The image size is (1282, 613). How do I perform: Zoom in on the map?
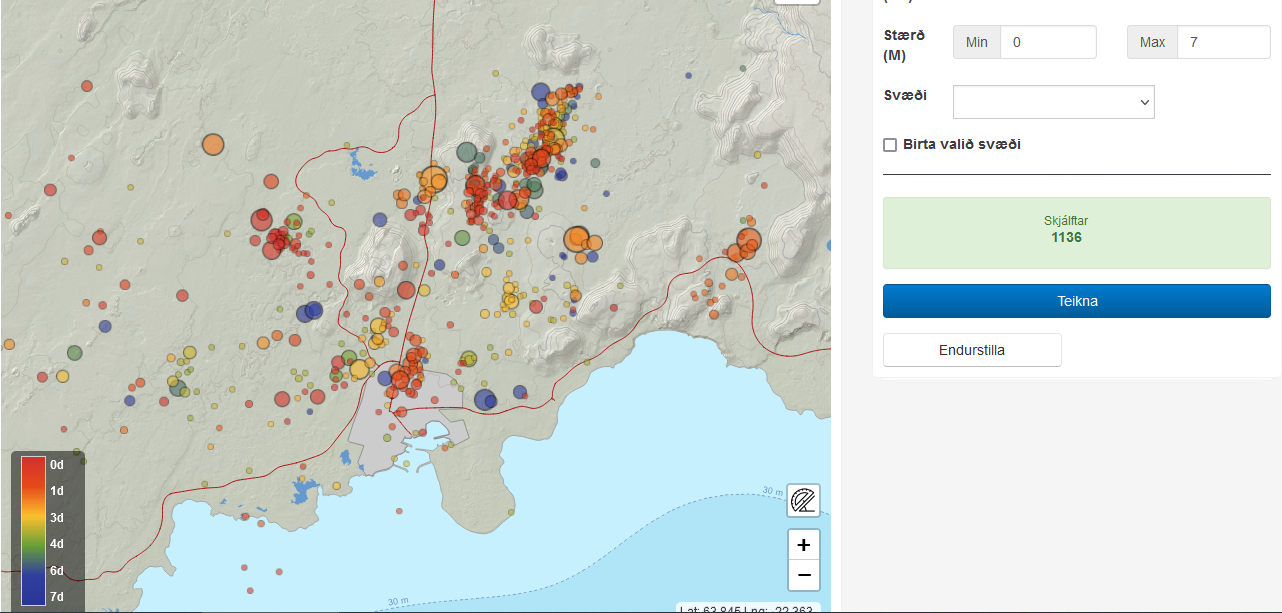[803, 545]
